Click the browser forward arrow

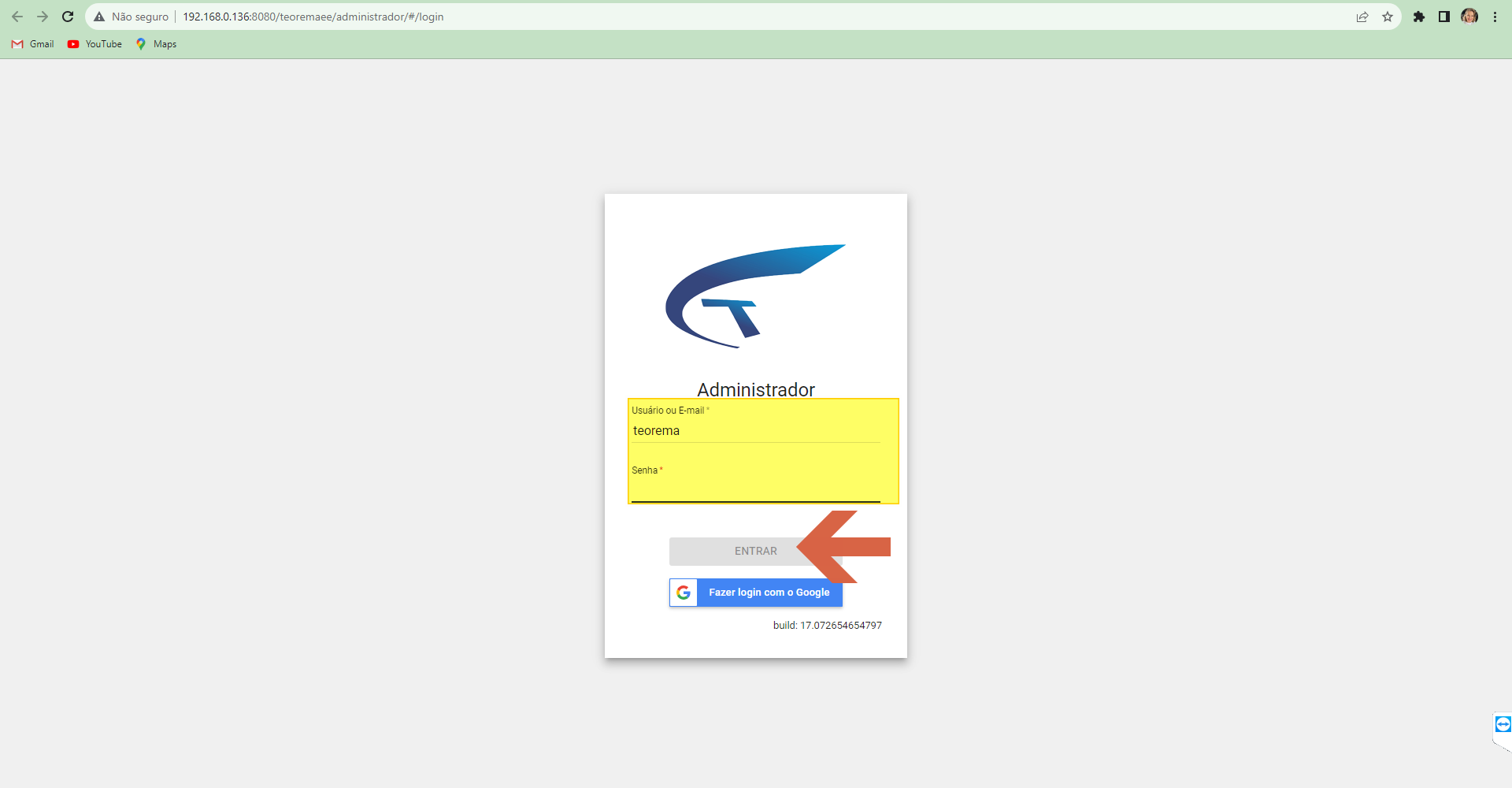click(x=43, y=17)
